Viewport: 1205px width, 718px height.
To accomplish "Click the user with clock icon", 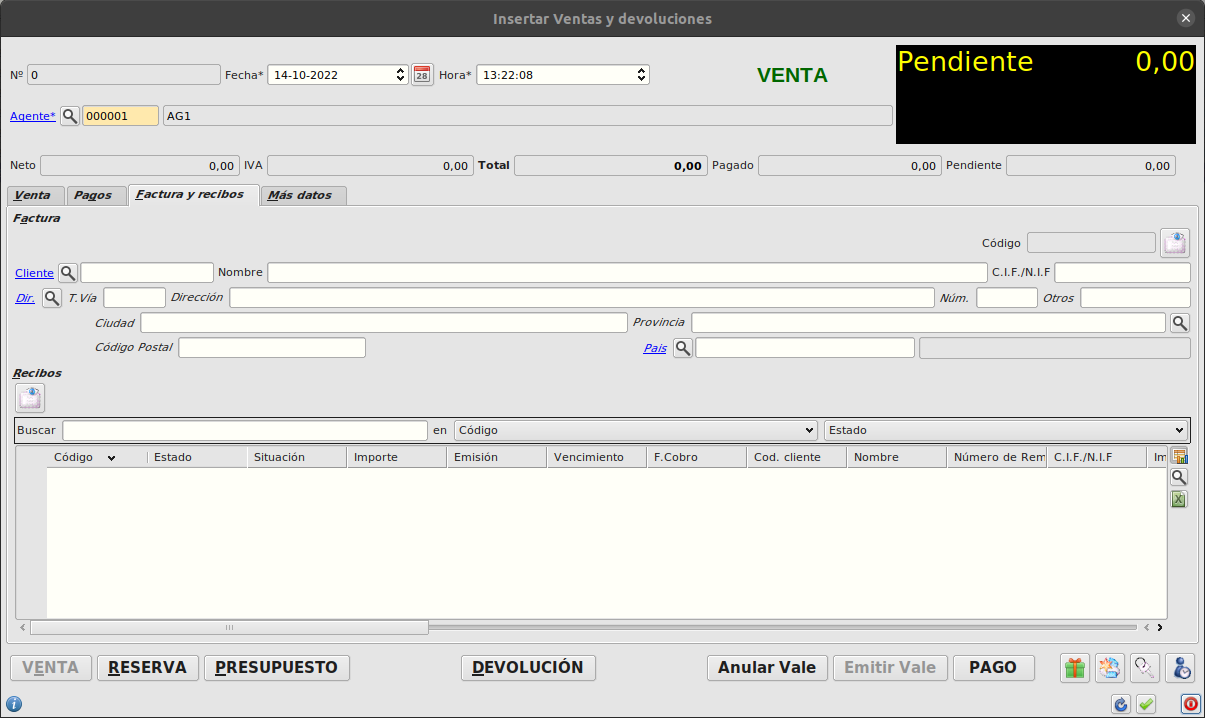I will [1180, 668].
